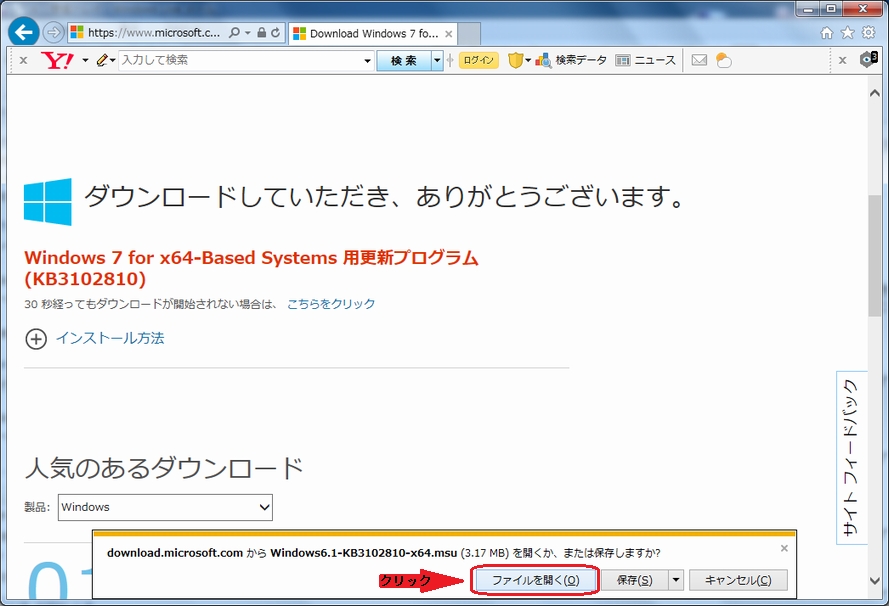The height and width of the screenshot is (606, 889).
Task: Open the Tools gear icon
Action: click(x=869, y=33)
